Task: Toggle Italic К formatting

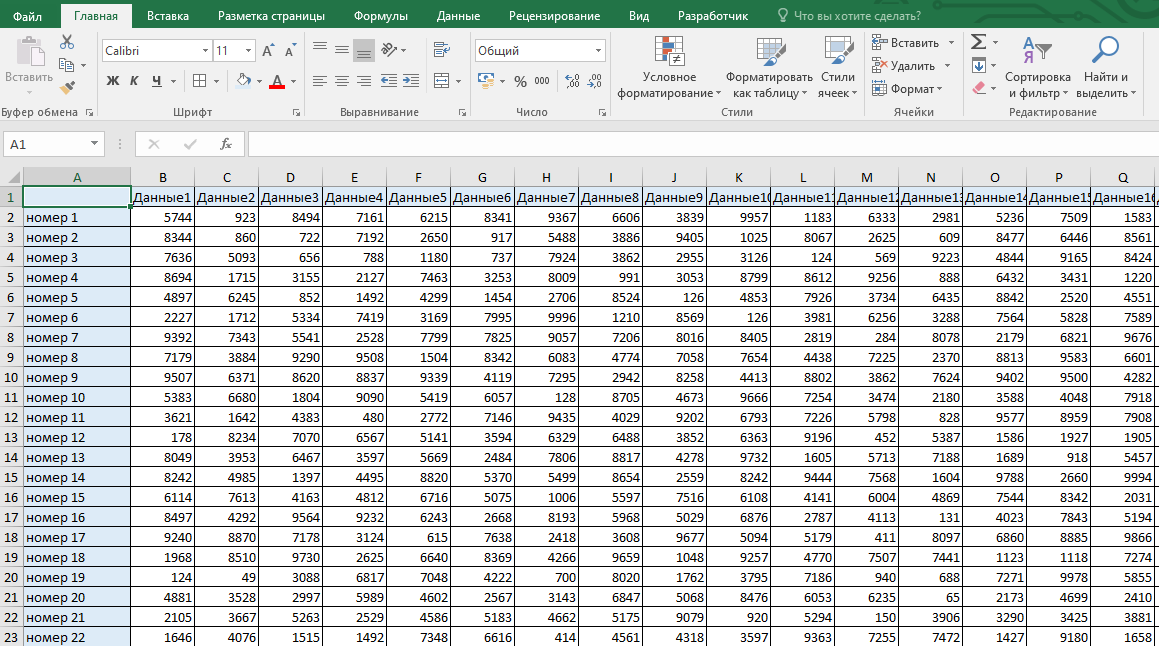Action: [x=134, y=81]
